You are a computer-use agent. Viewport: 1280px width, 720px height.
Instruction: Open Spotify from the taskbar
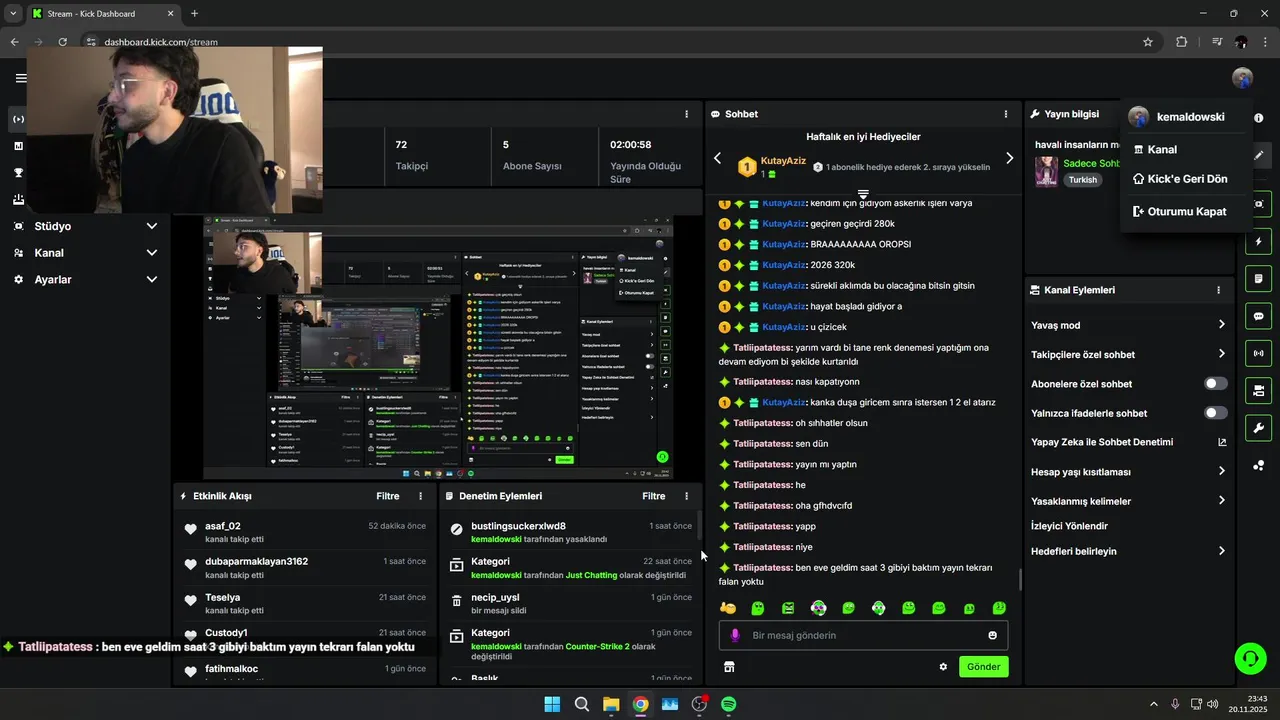(x=729, y=704)
